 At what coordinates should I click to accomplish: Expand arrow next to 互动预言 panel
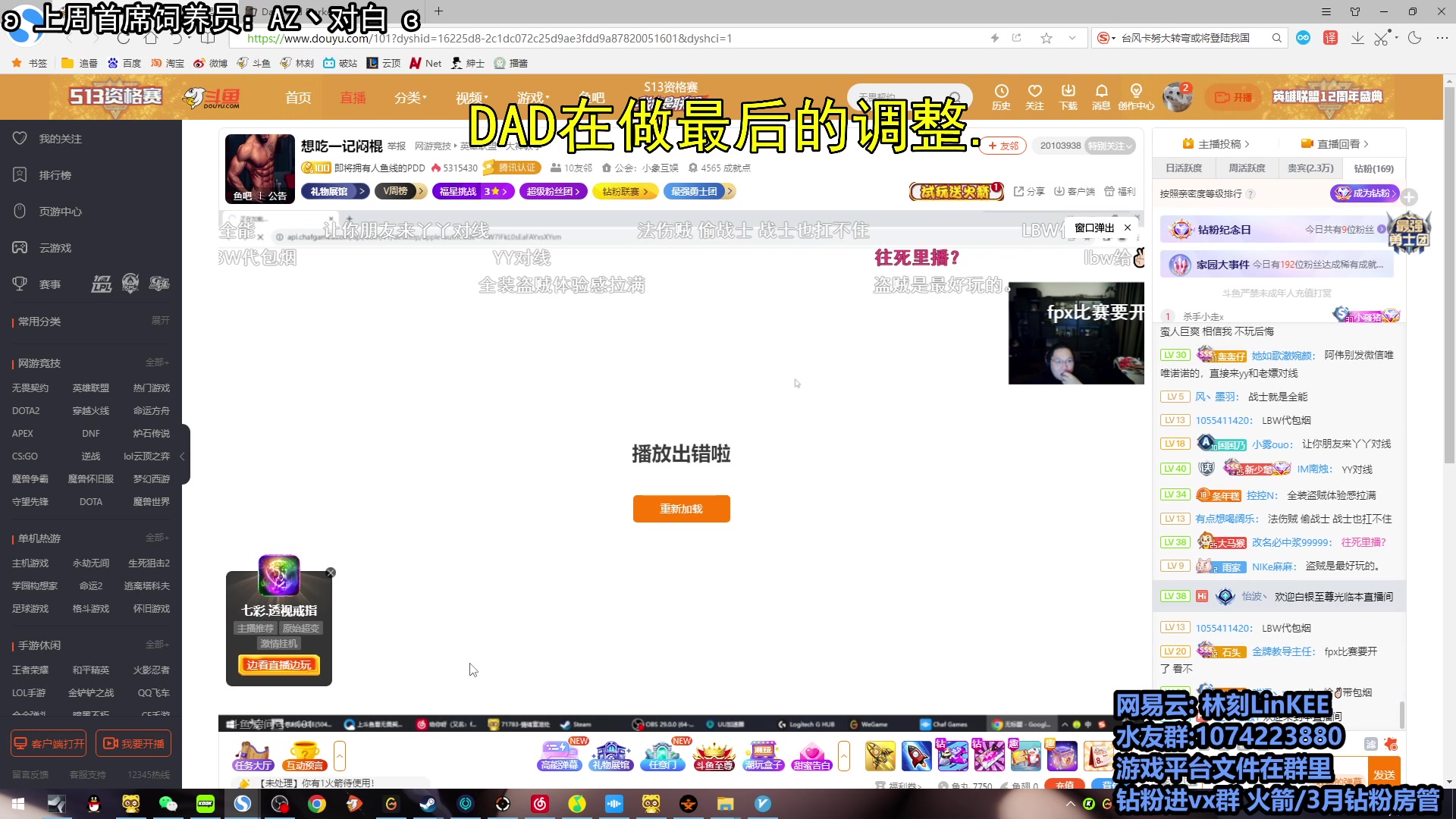point(340,755)
